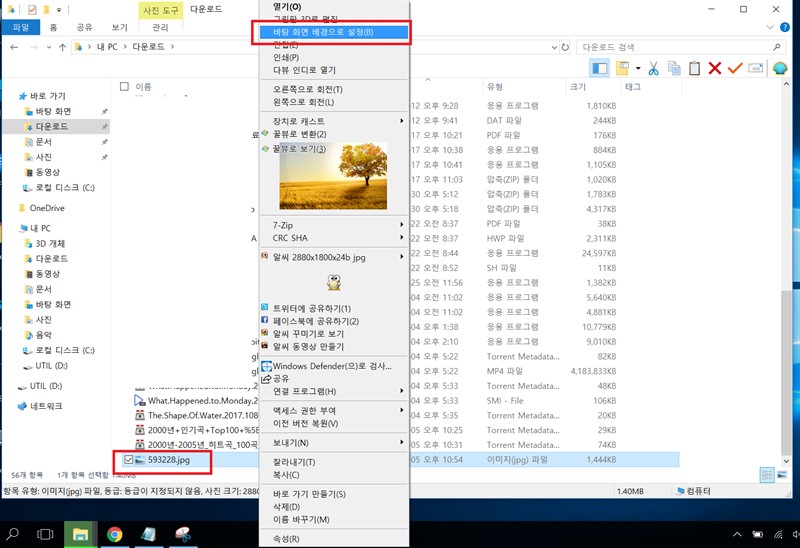
Task: Refresh the 다운로드 folder view
Action: 565,47
